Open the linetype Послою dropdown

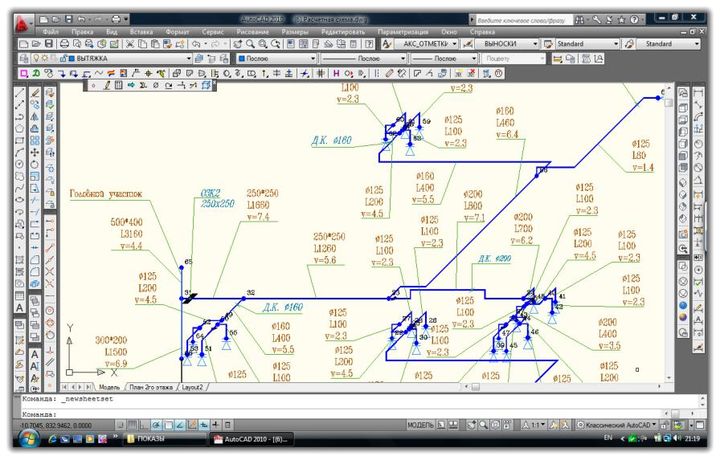pos(403,58)
